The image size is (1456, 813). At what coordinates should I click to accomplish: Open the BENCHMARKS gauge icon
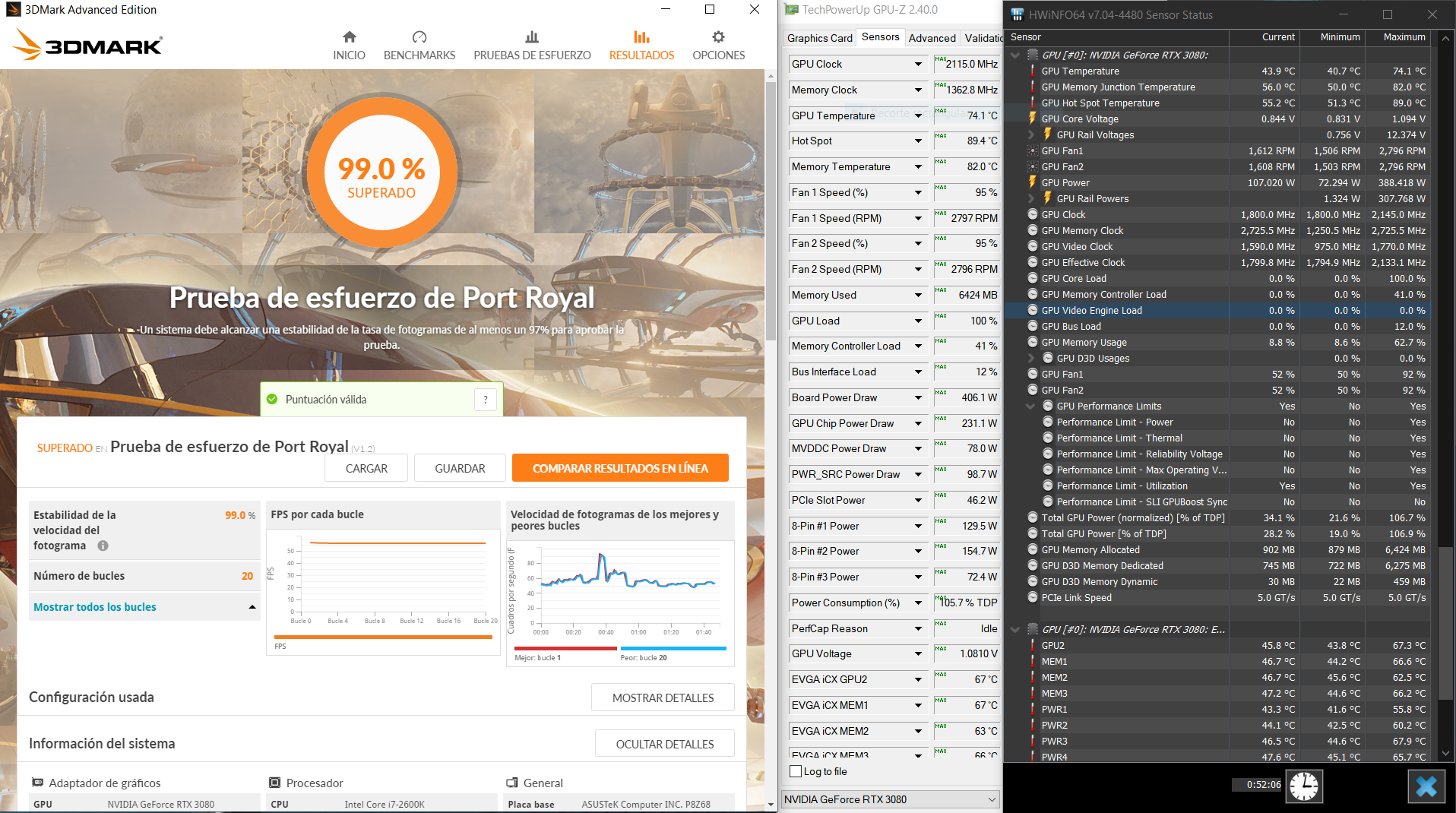pyautogui.click(x=419, y=37)
